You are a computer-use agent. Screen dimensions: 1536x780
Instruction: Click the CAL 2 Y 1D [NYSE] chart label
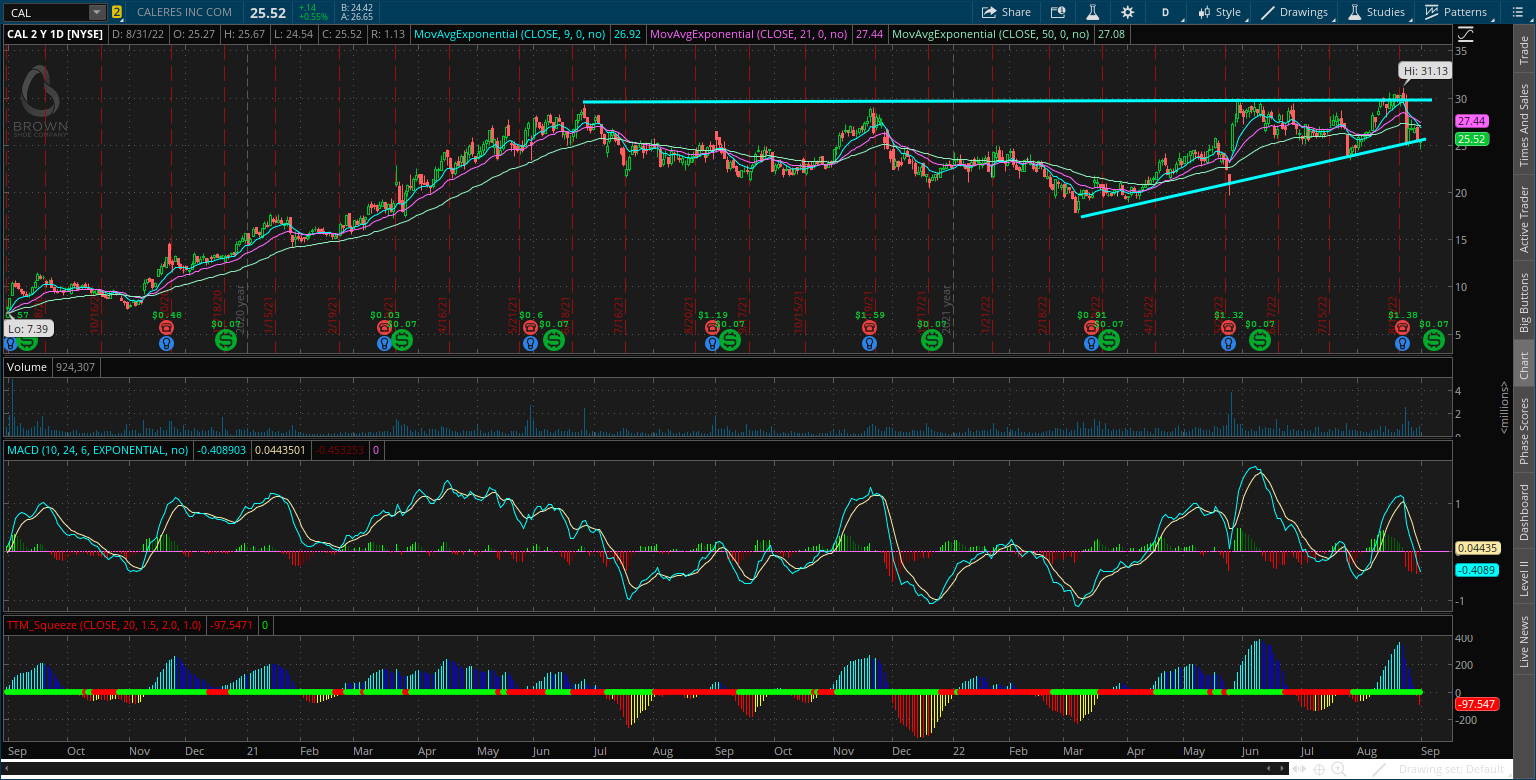pyautogui.click(x=55, y=33)
